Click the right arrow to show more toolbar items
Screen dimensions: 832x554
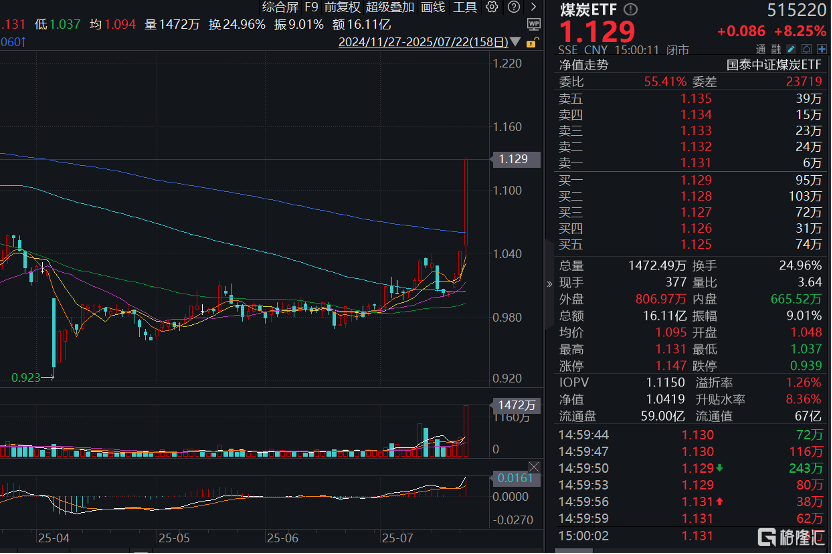(x=533, y=7)
